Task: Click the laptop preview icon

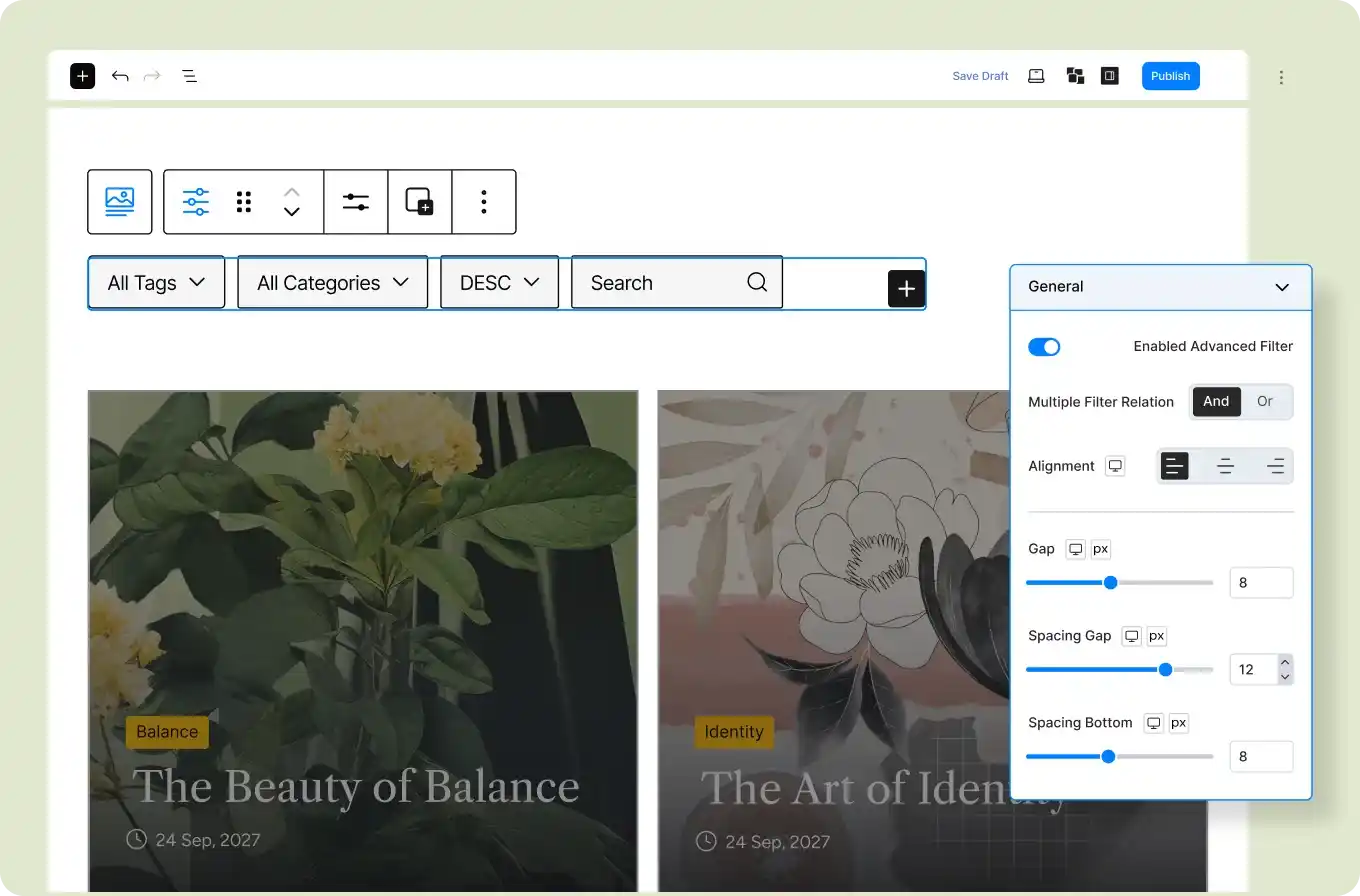Action: click(x=1036, y=76)
